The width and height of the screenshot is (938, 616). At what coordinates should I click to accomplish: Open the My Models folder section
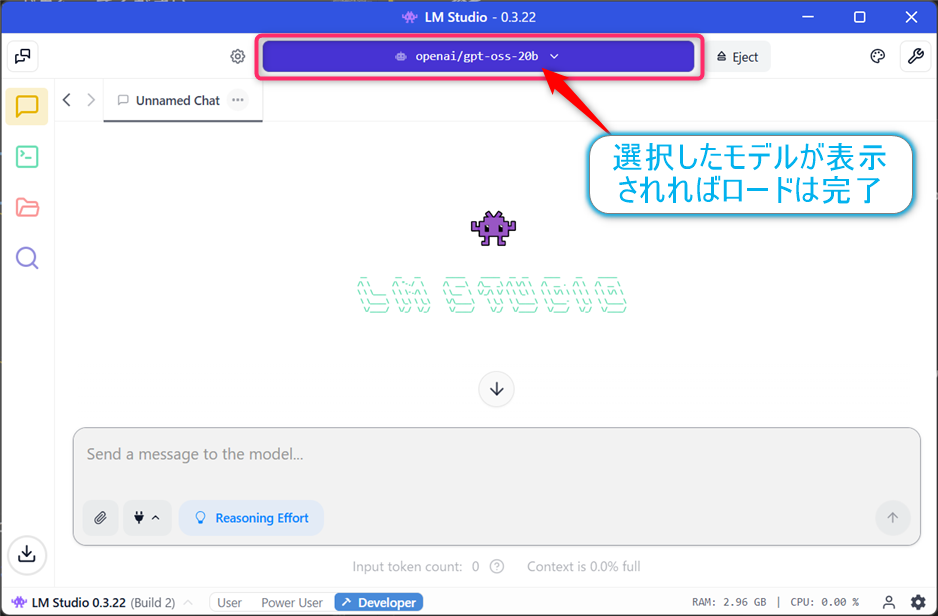click(x=27, y=208)
